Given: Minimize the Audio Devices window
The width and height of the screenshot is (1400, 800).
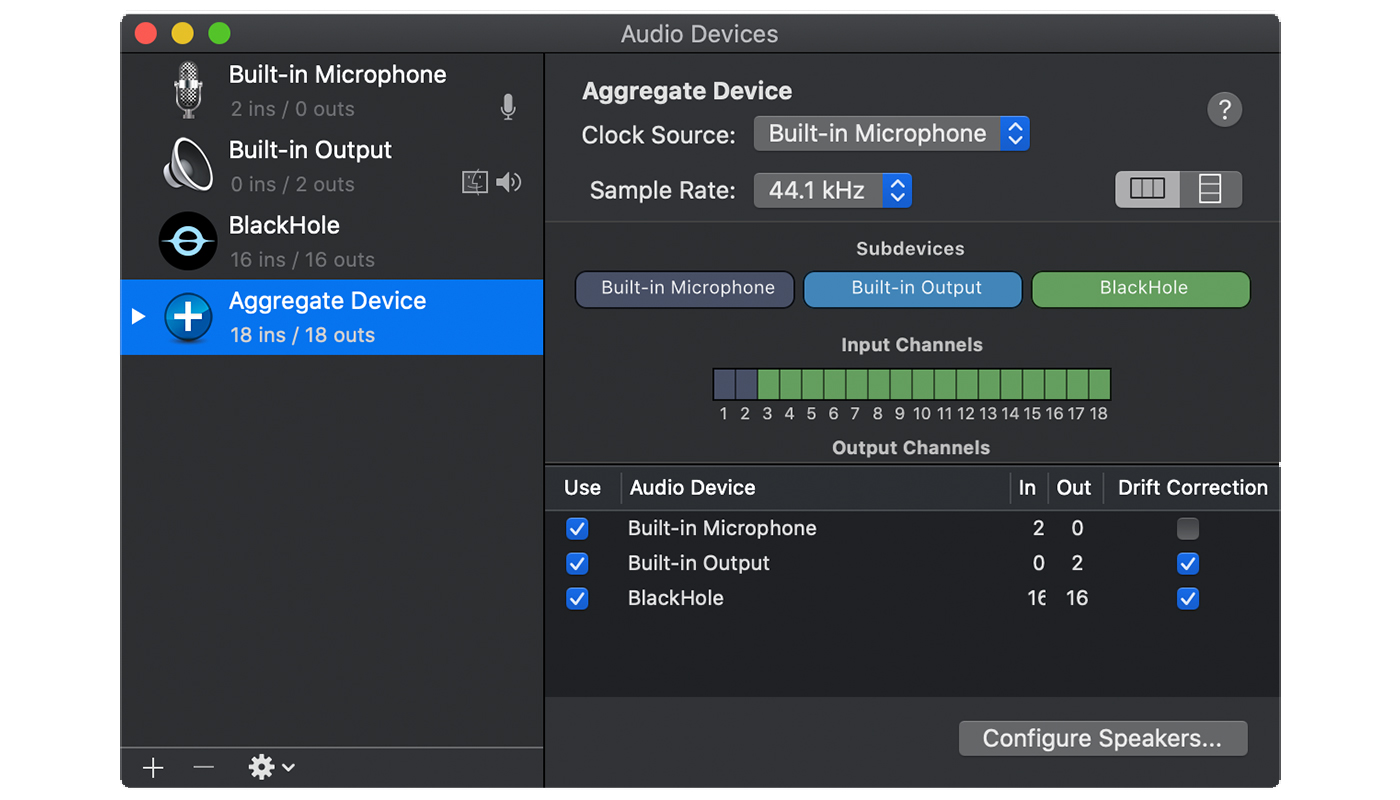Looking at the screenshot, I should point(182,33).
